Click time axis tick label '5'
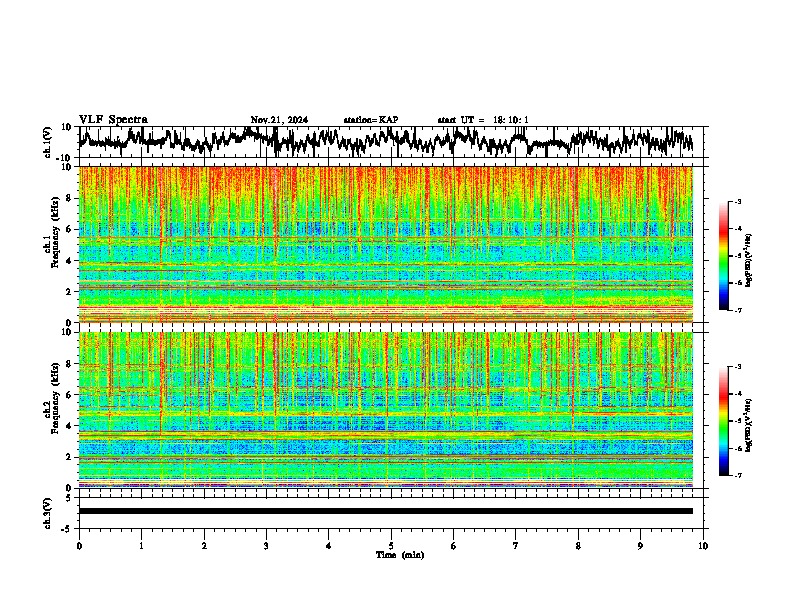Screen dimensions: 792x612 [x=391, y=546]
